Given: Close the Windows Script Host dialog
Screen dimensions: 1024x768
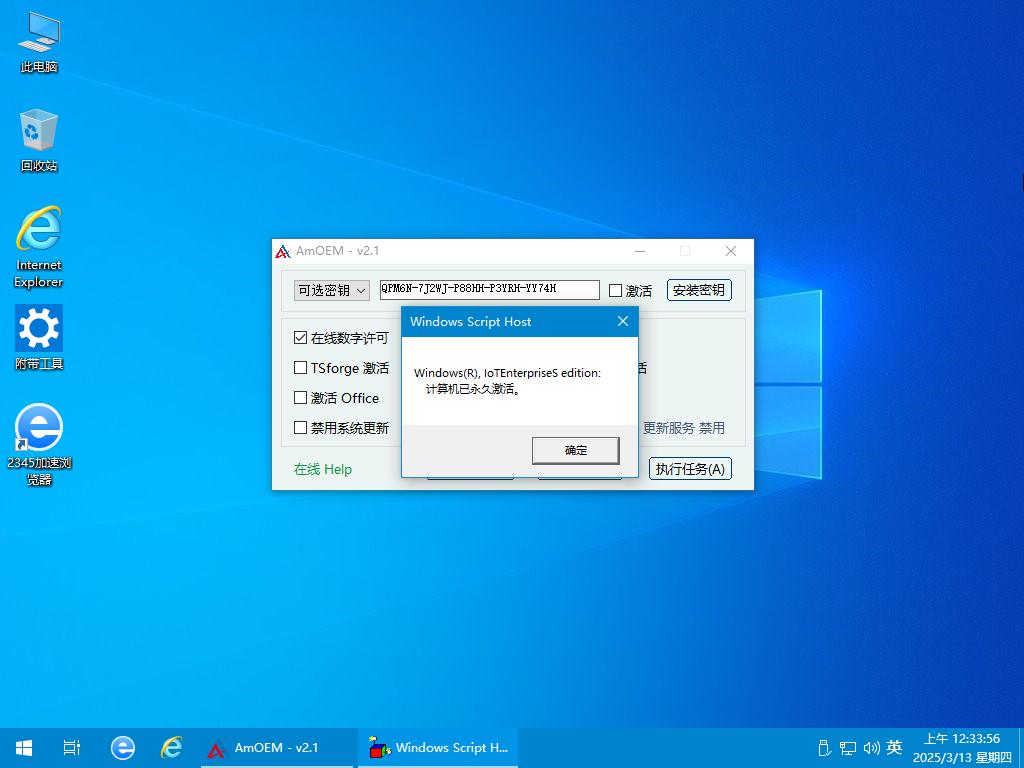Looking at the screenshot, I should 623,321.
